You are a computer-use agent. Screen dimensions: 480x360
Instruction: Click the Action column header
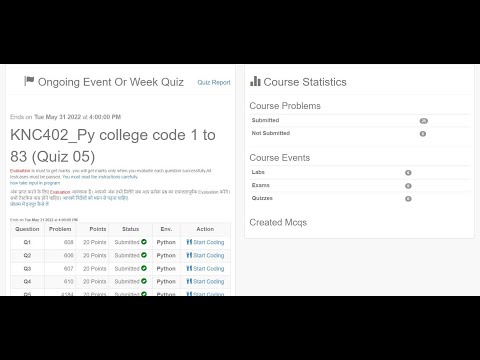[205, 229]
